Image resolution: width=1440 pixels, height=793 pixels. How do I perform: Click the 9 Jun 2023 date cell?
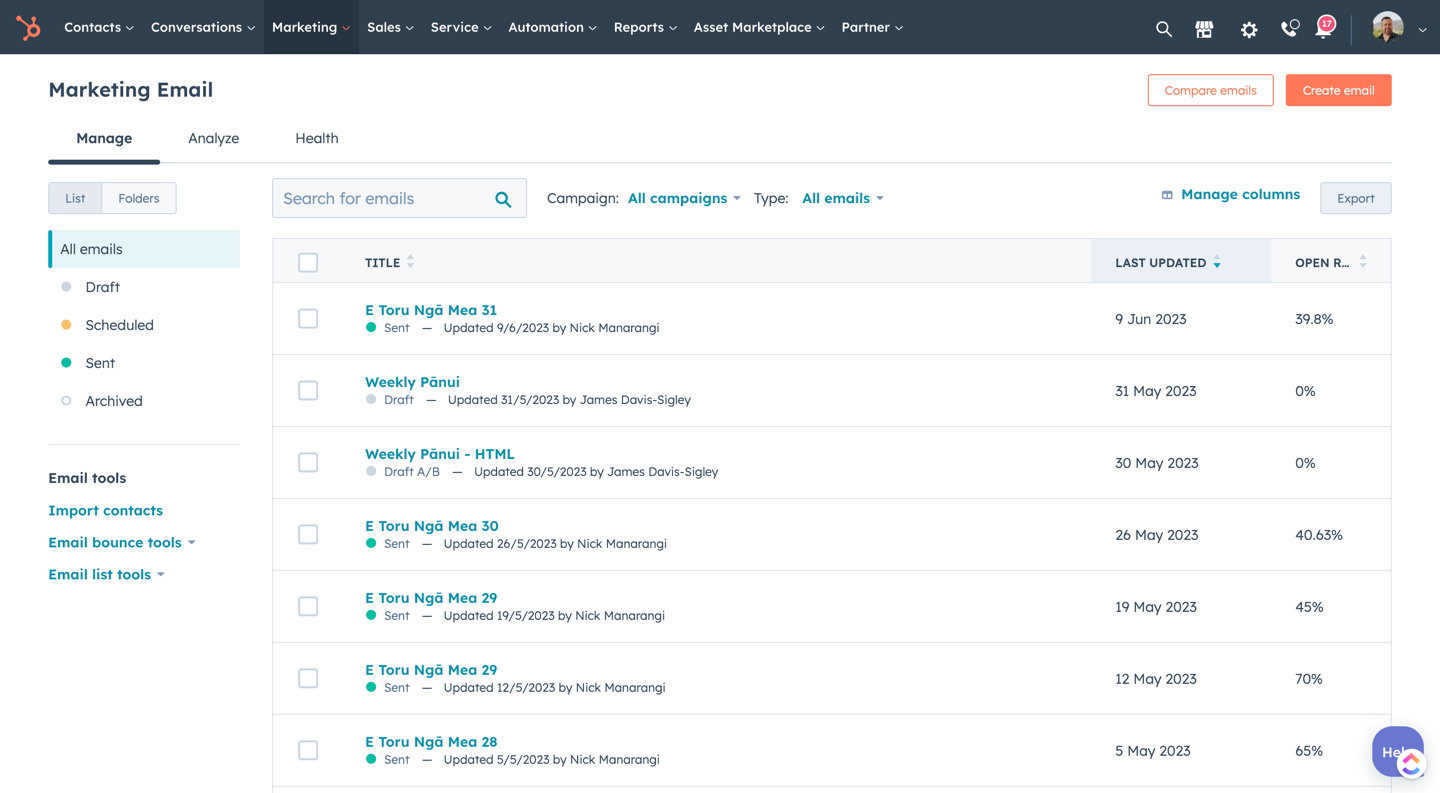1151,319
